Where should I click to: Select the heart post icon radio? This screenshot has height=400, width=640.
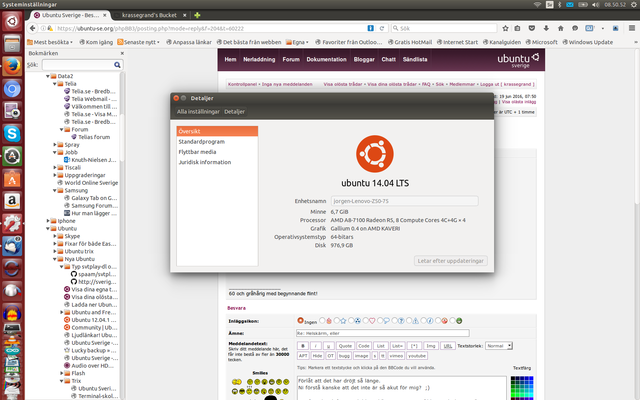[x=366, y=321]
